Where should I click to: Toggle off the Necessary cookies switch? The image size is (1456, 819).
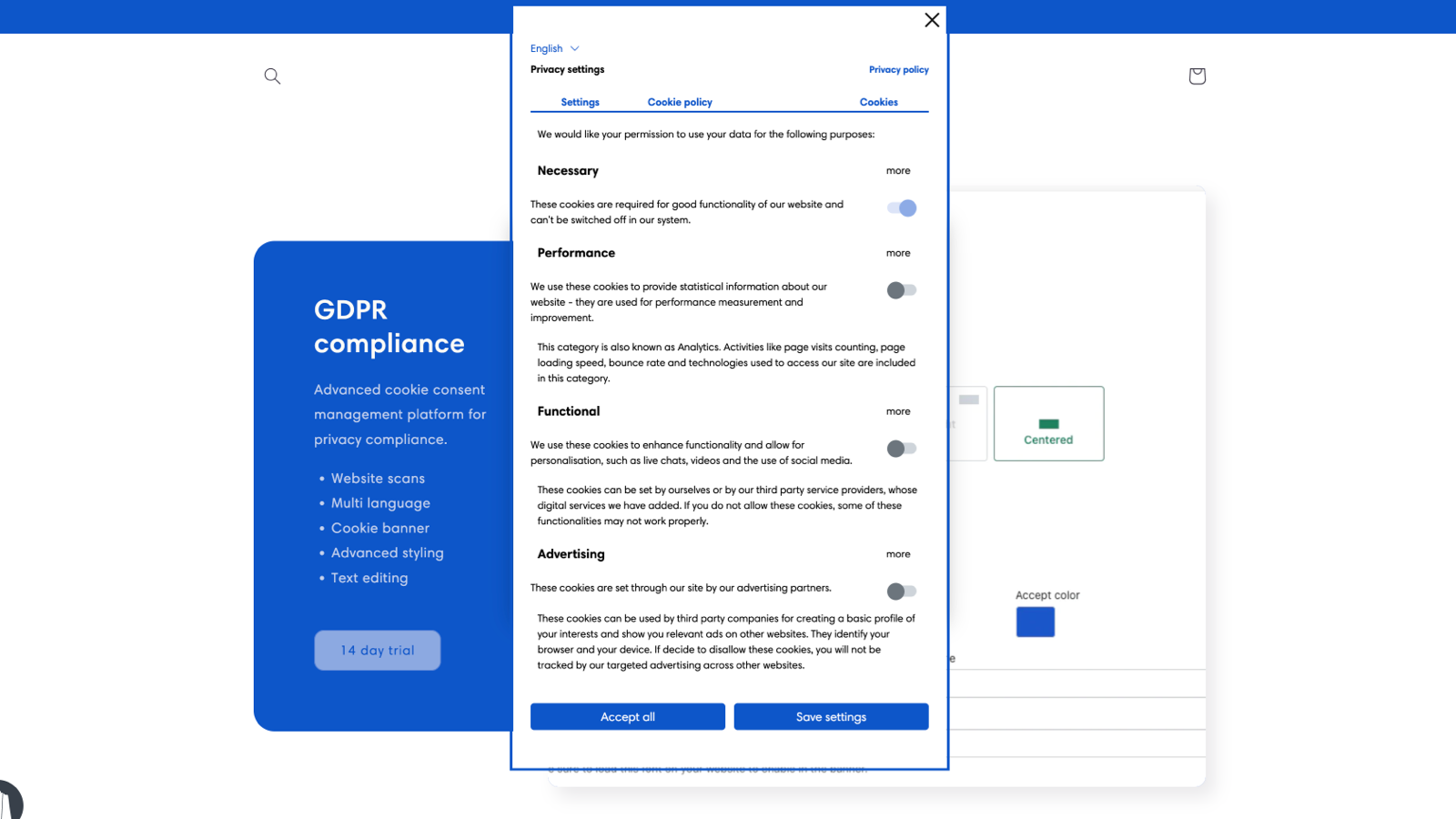point(901,207)
